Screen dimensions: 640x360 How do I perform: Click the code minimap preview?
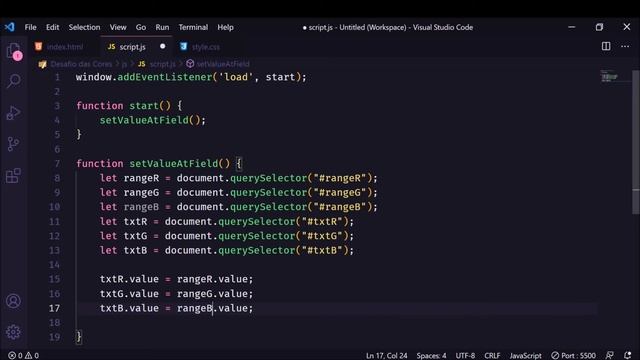(x=610, y=76)
